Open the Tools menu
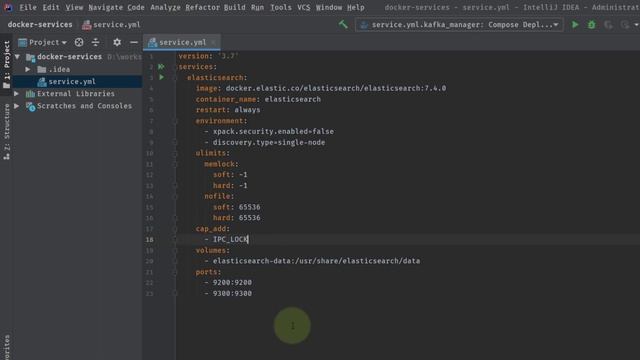 (281, 7)
